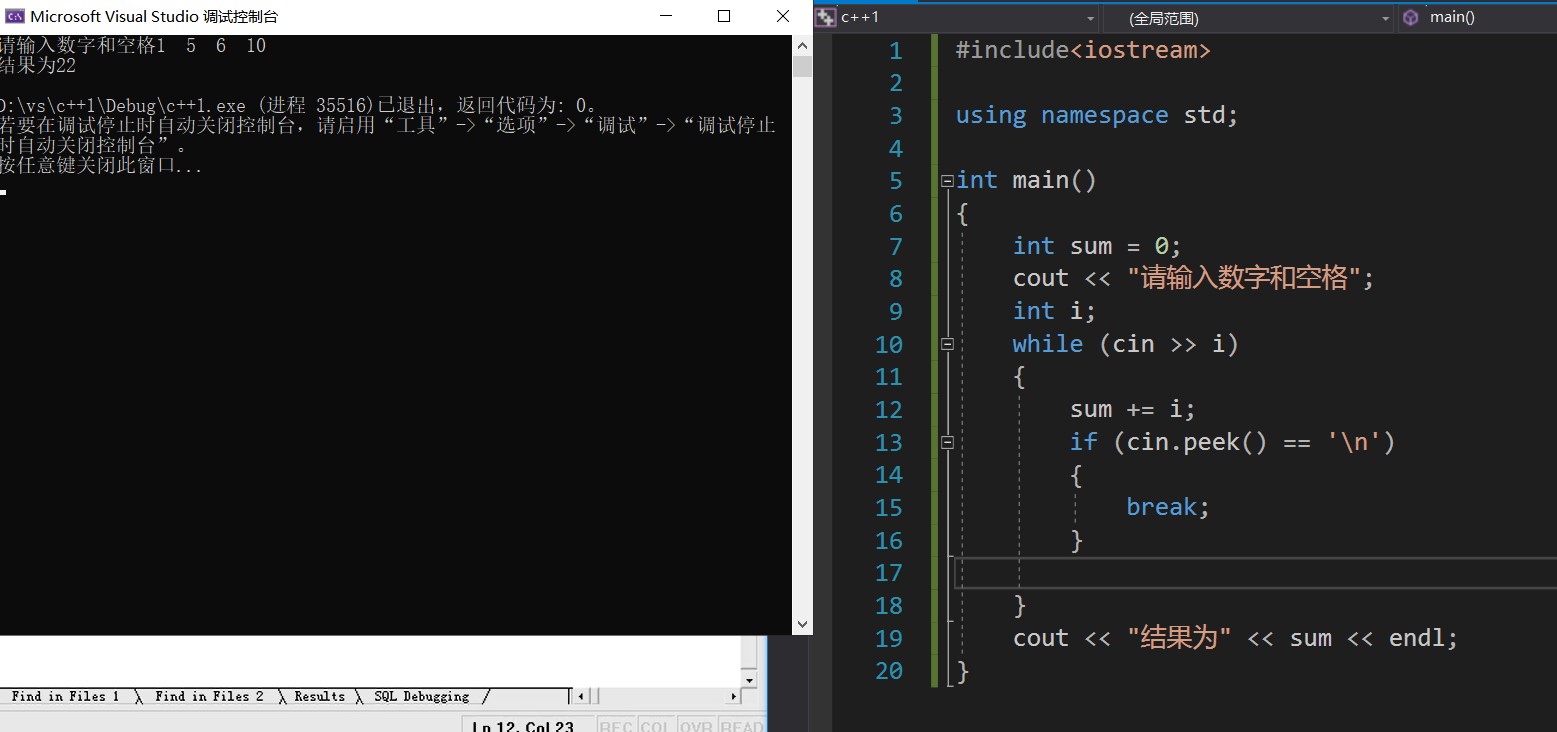Click the output pane scroll-left arrow
The height and width of the screenshot is (732, 1557).
click(582, 696)
